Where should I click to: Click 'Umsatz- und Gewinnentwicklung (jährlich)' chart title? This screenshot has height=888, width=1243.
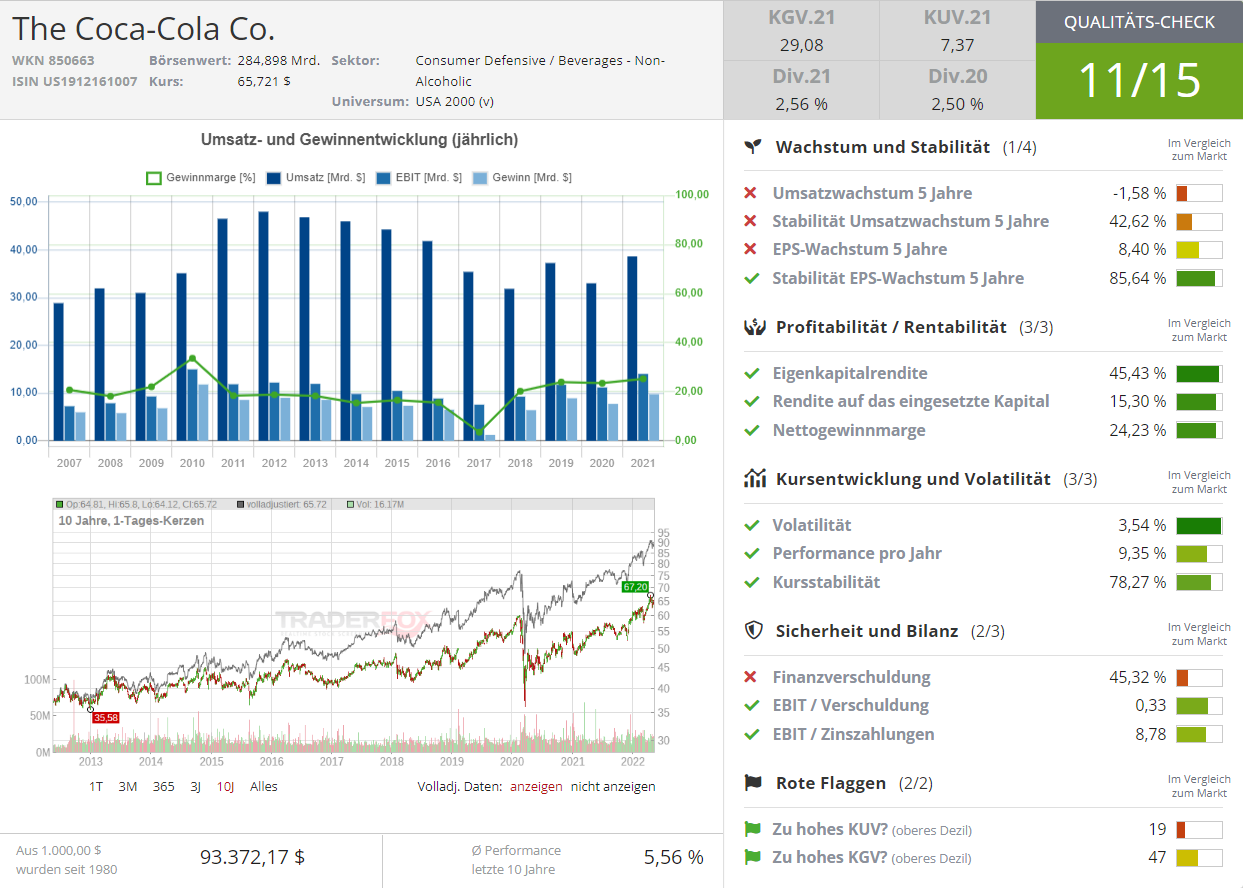coord(360,140)
